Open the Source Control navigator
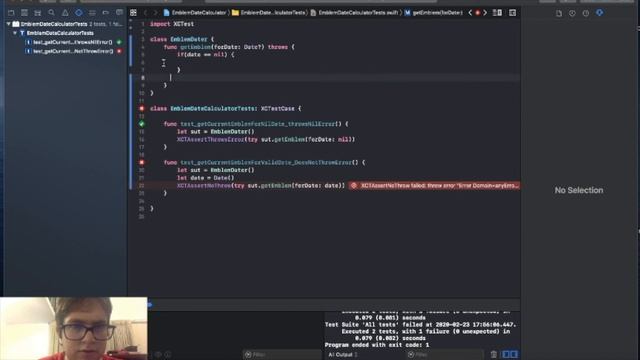 coord(24,13)
